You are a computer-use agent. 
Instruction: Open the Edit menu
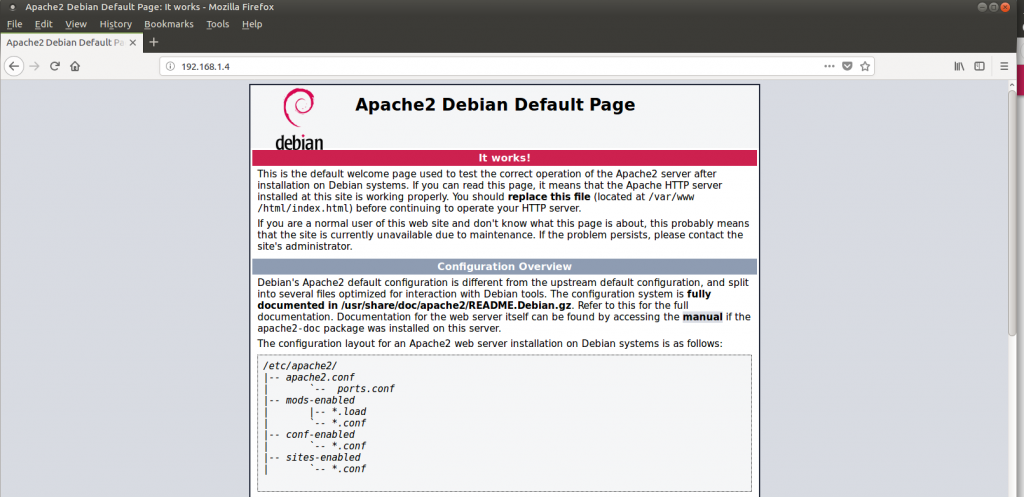click(44, 24)
